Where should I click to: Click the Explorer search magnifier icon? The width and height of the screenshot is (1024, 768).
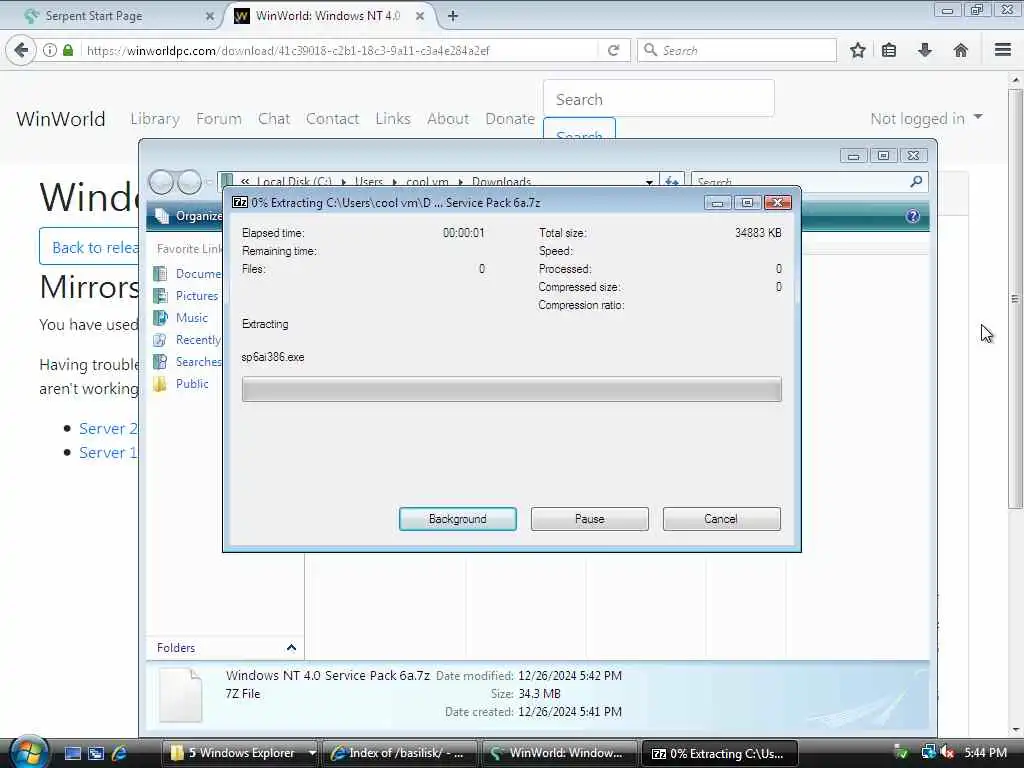pyautogui.click(x=916, y=182)
